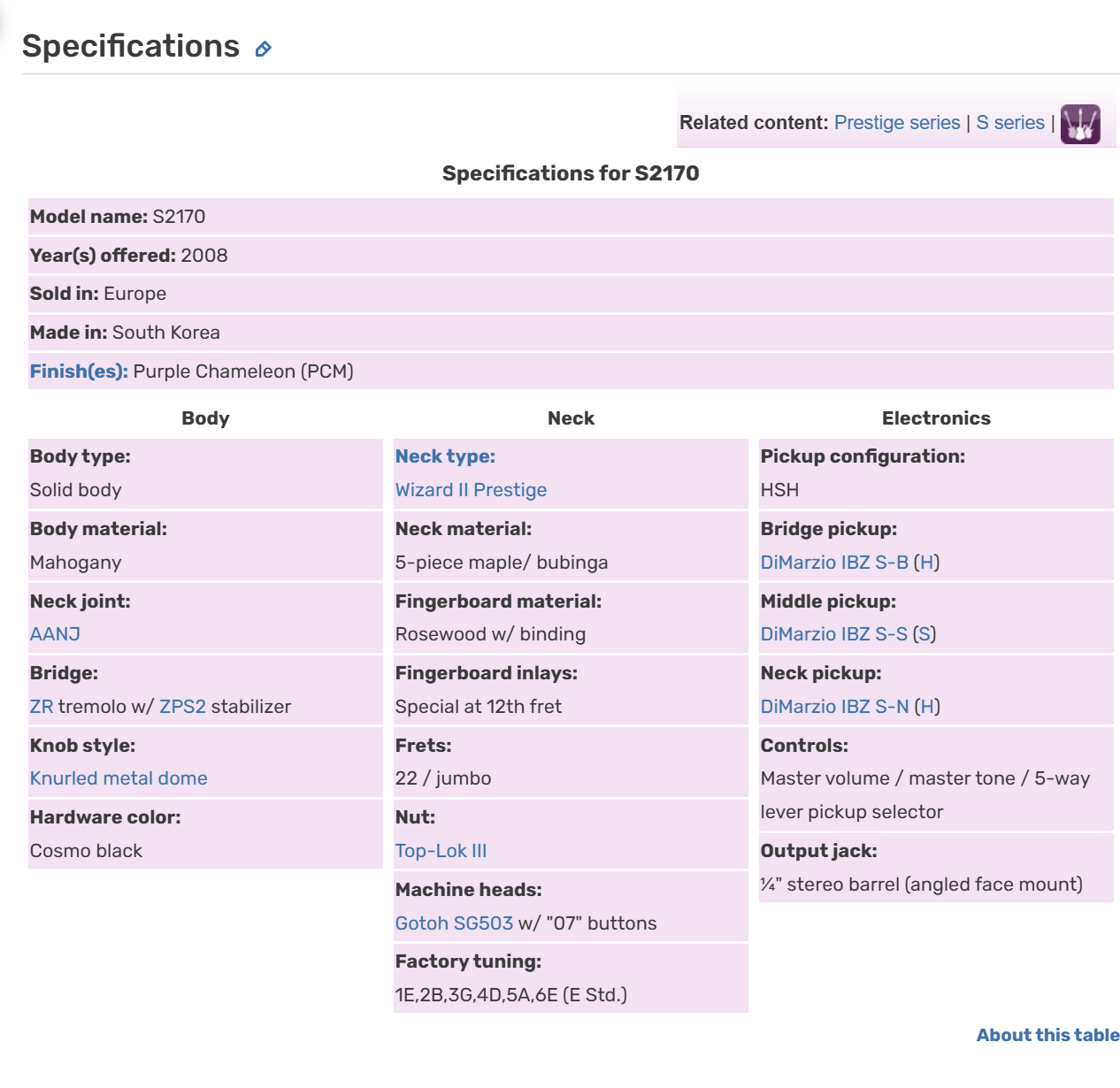Click the H link after neck pickup
This screenshot has height=1088, width=1120.
tap(926, 707)
